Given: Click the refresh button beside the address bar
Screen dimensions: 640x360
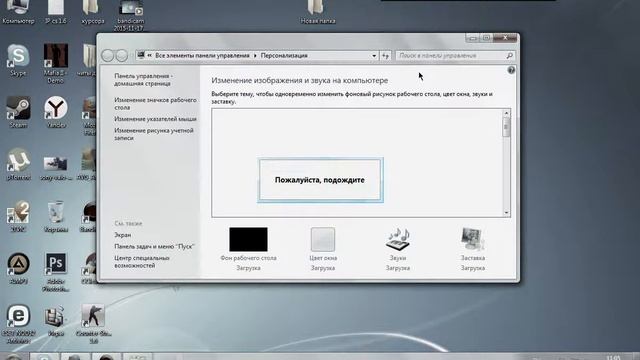Looking at the screenshot, I should [385, 56].
